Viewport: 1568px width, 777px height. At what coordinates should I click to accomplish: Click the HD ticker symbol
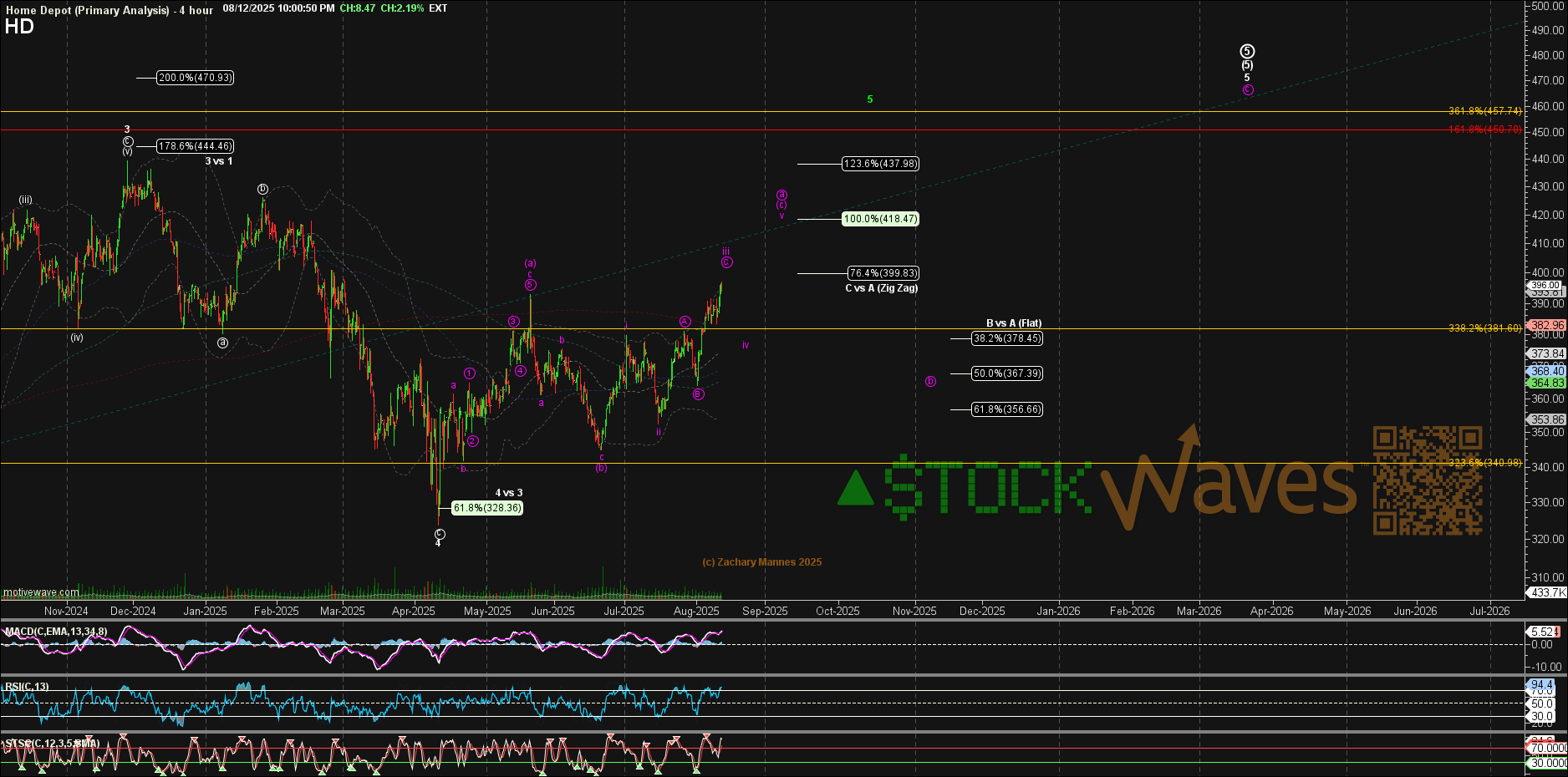coord(19,27)
